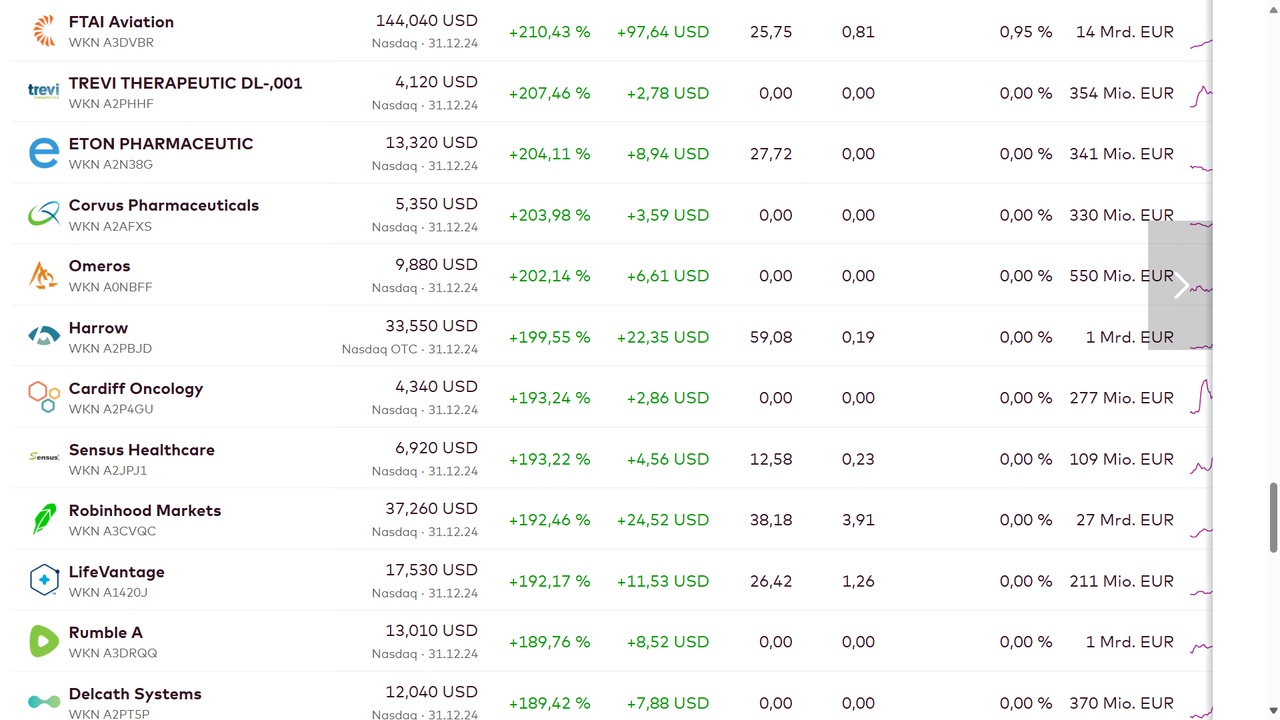
Task: Click the scrollbar down arrow
Action: (1273, 711)
